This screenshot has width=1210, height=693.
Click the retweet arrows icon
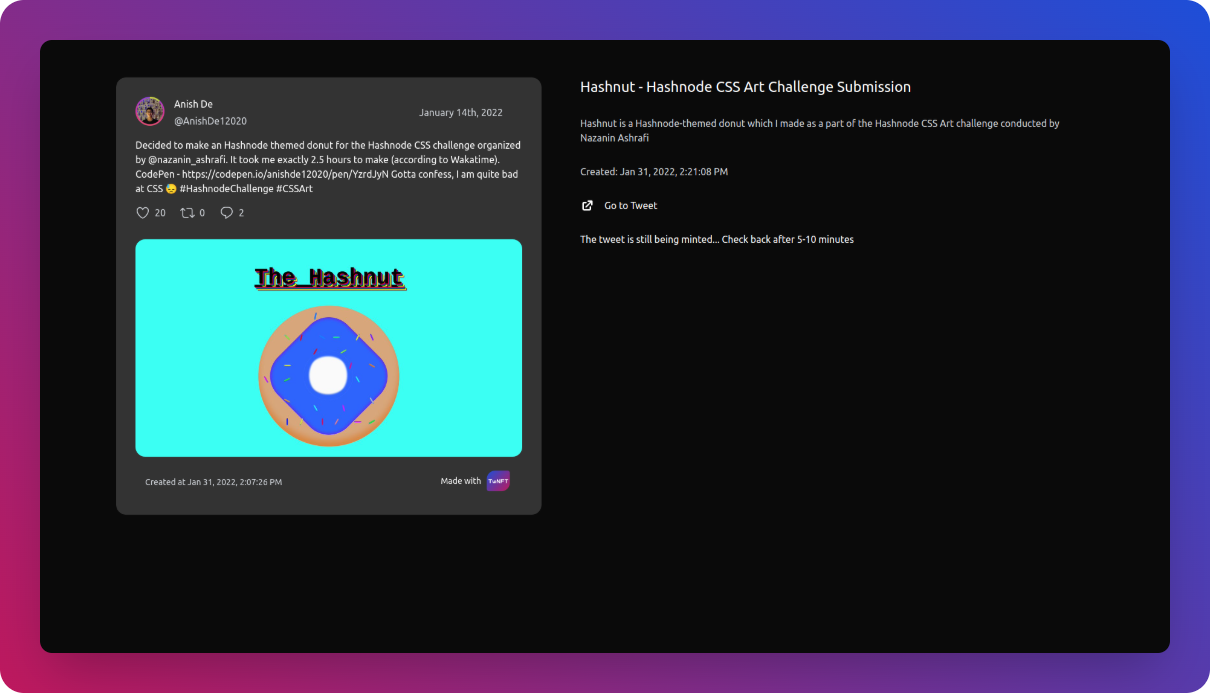(x=186, y=213)
